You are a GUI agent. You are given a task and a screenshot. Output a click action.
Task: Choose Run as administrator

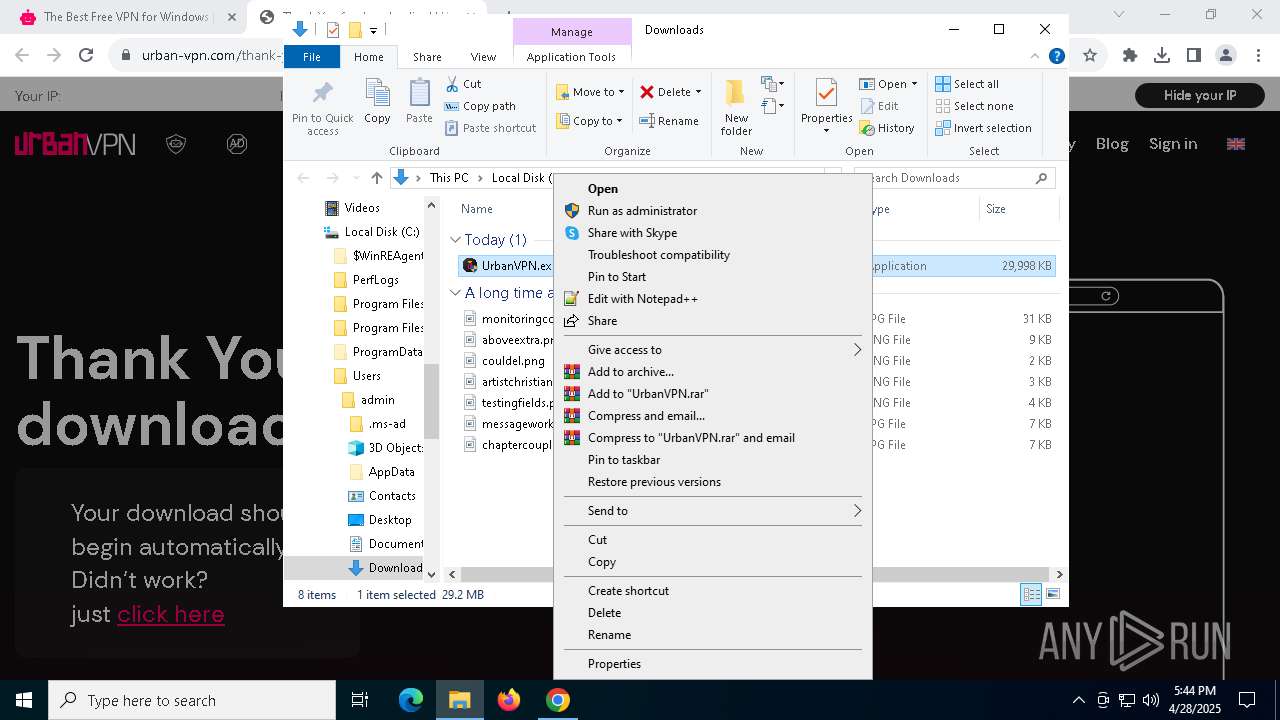point(712,211)
